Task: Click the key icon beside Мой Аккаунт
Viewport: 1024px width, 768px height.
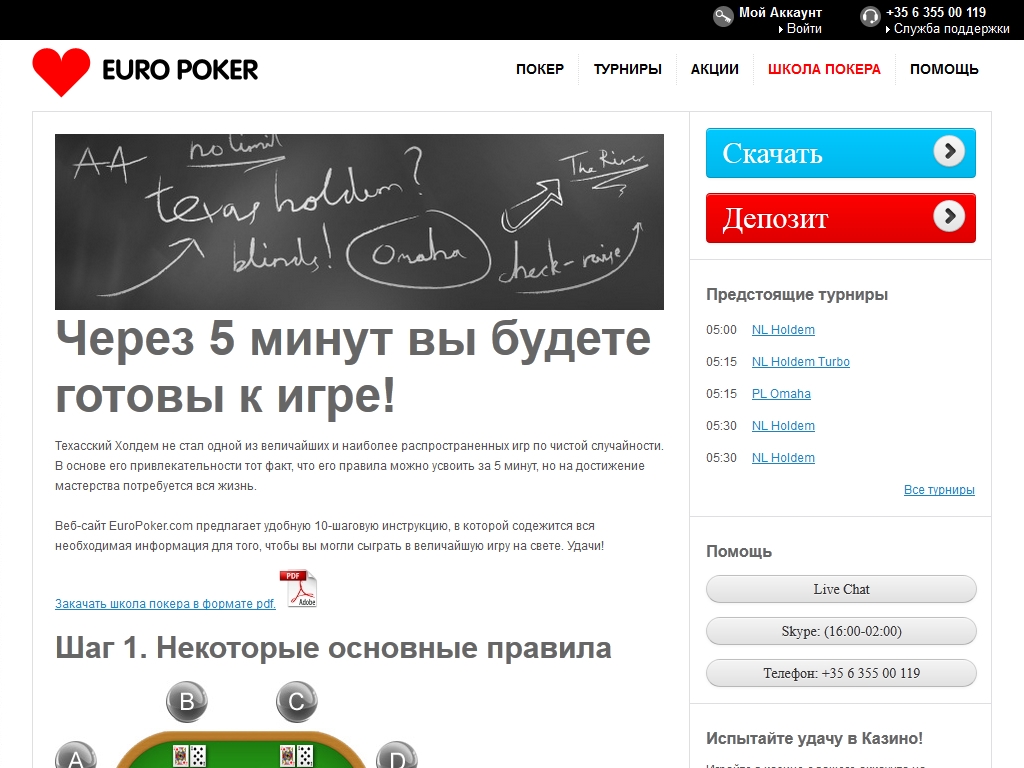Action: click(723, 17)
